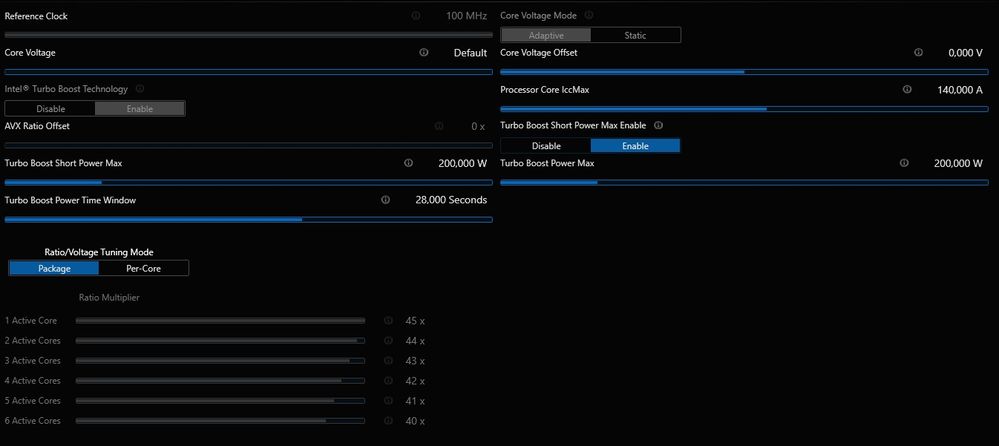Adjust the 2 Active Cores ratio slider
Image resolution: width=999 pixels, height=446 pixels.
click(220, 340)
